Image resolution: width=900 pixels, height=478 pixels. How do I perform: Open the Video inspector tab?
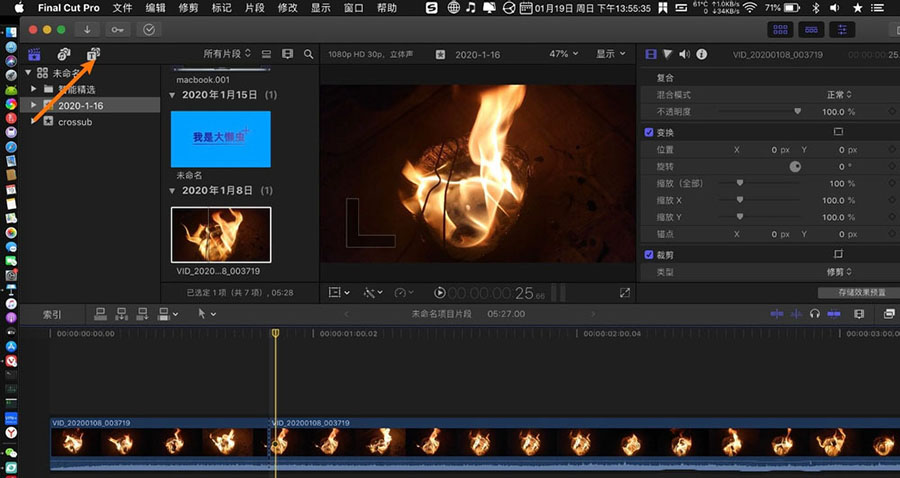[x=650, y=54]
